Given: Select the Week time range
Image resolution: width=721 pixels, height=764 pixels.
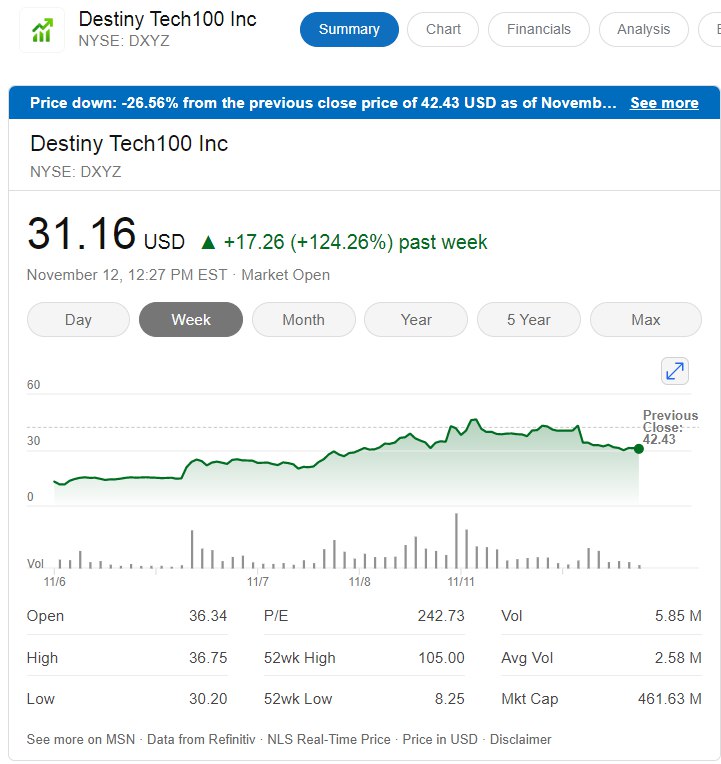Looking at the screenshot, I should click(191, 320).
